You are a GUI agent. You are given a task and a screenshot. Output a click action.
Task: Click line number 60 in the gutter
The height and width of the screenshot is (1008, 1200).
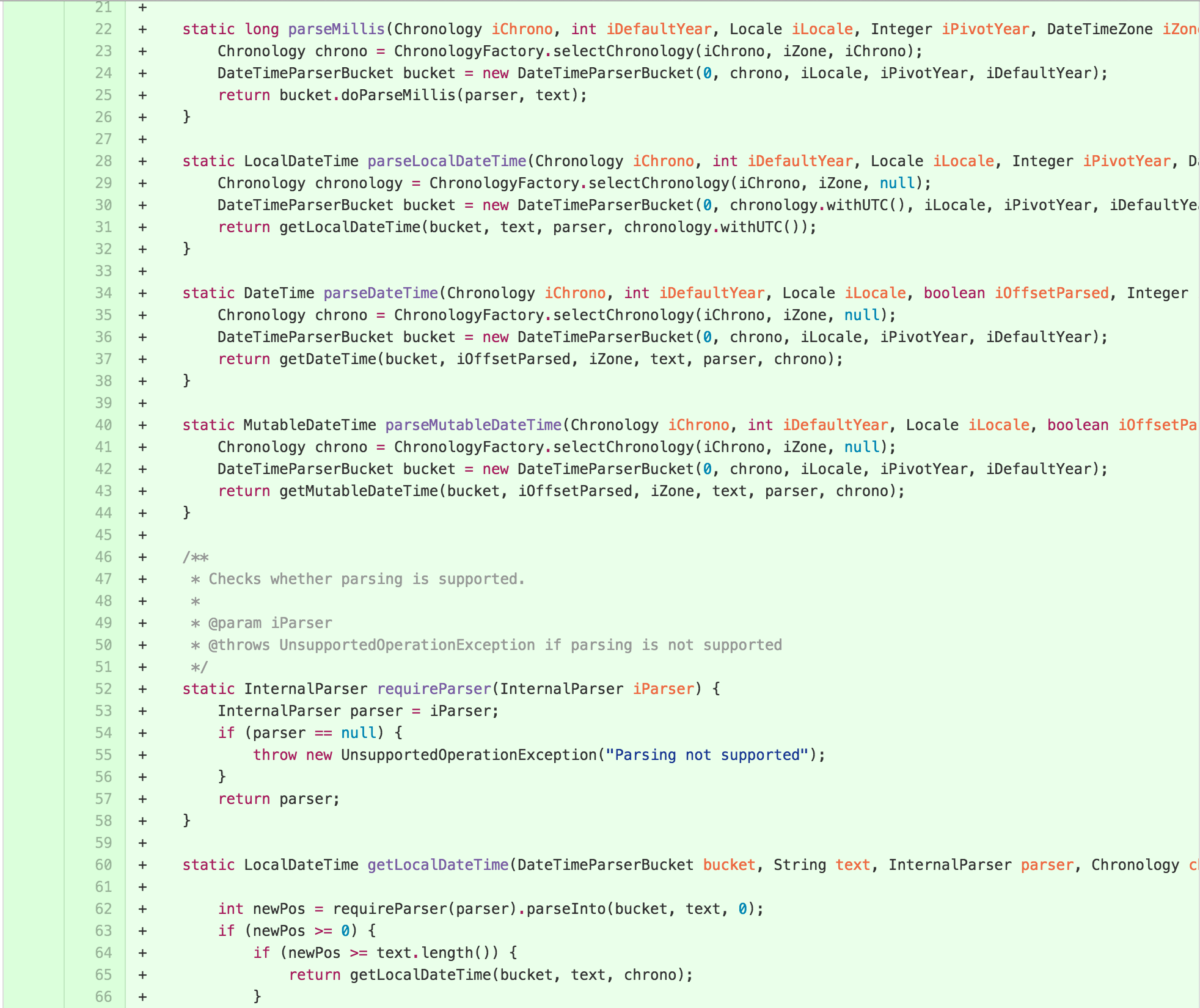[x=104, y=865]
